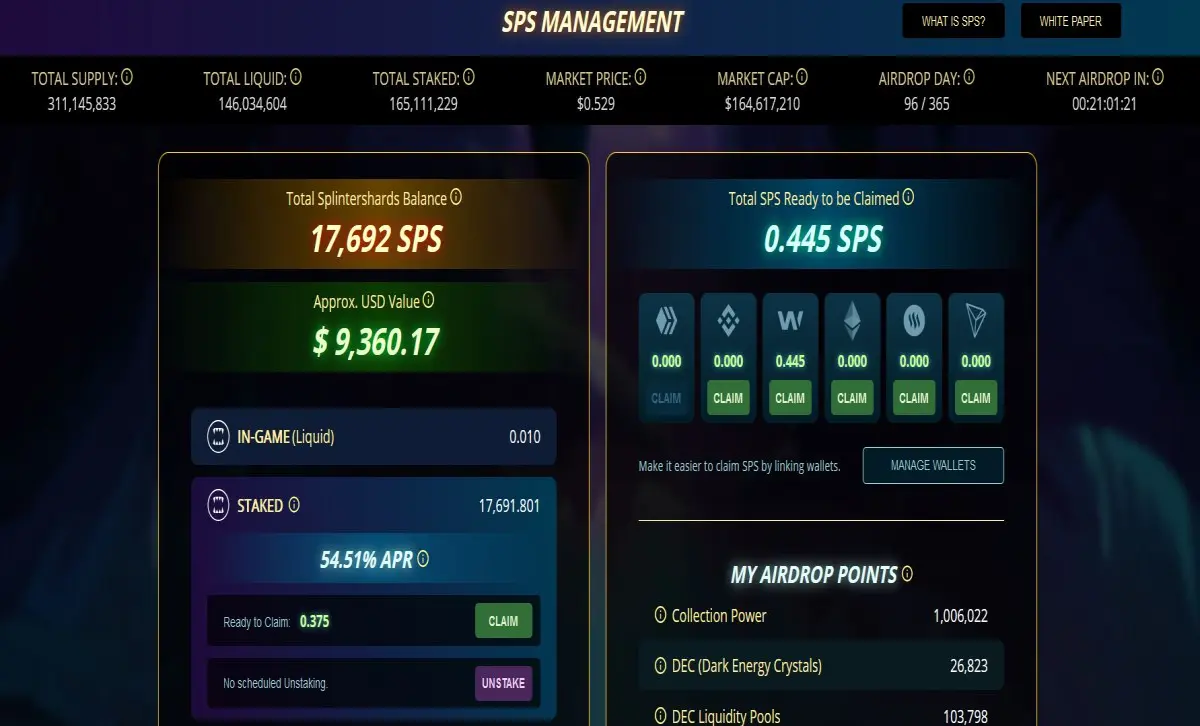This screenshot has height=726, width=1200.
Task: Click info icon beside Total Splintershards Balance
Action: pos(456,197)
